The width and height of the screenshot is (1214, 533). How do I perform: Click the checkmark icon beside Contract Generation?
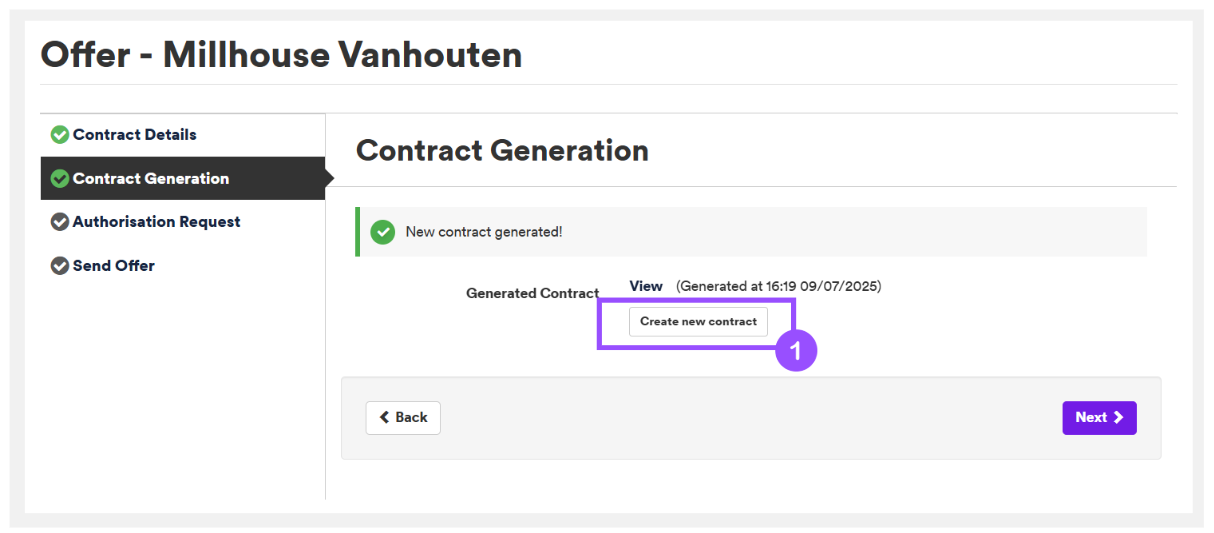[x=60, y=179]
